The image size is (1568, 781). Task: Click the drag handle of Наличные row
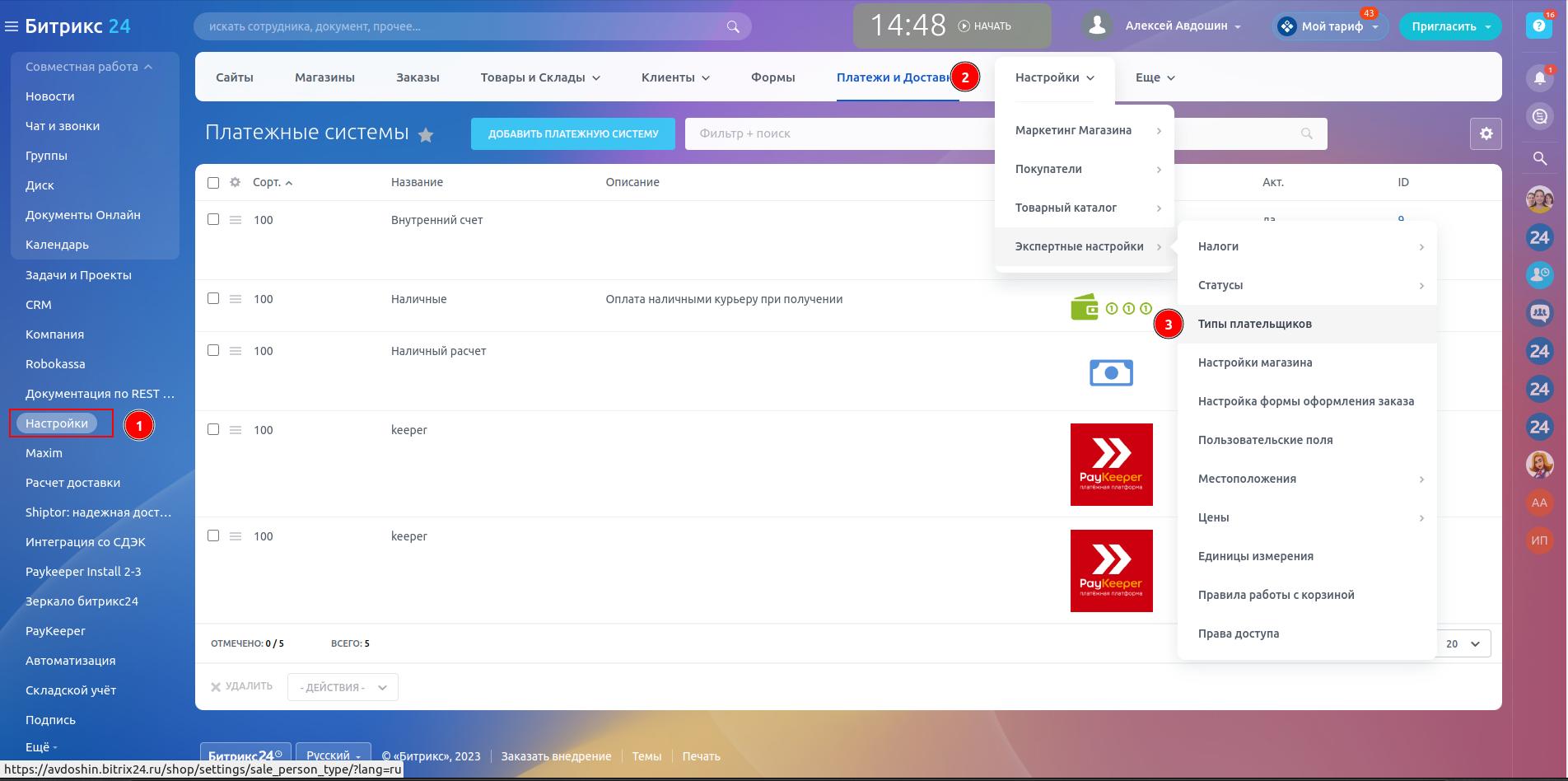tap(236, 299)
